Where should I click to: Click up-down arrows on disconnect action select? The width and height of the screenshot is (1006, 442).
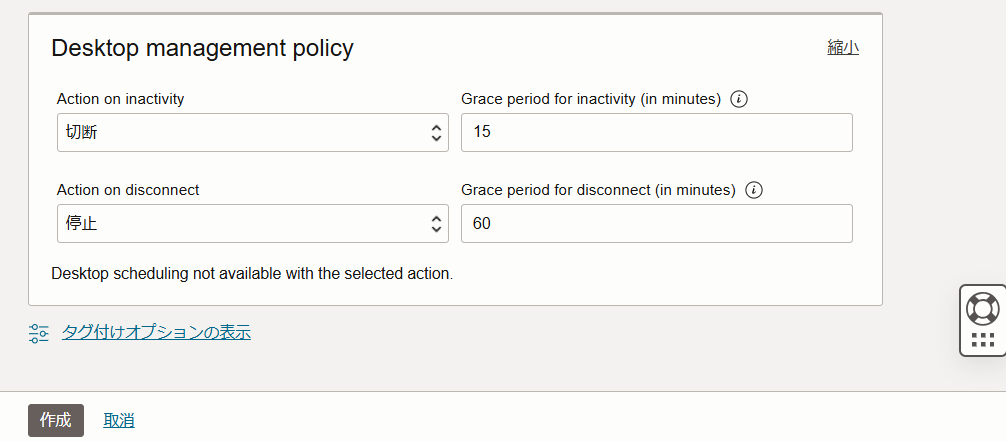[436, 224]
